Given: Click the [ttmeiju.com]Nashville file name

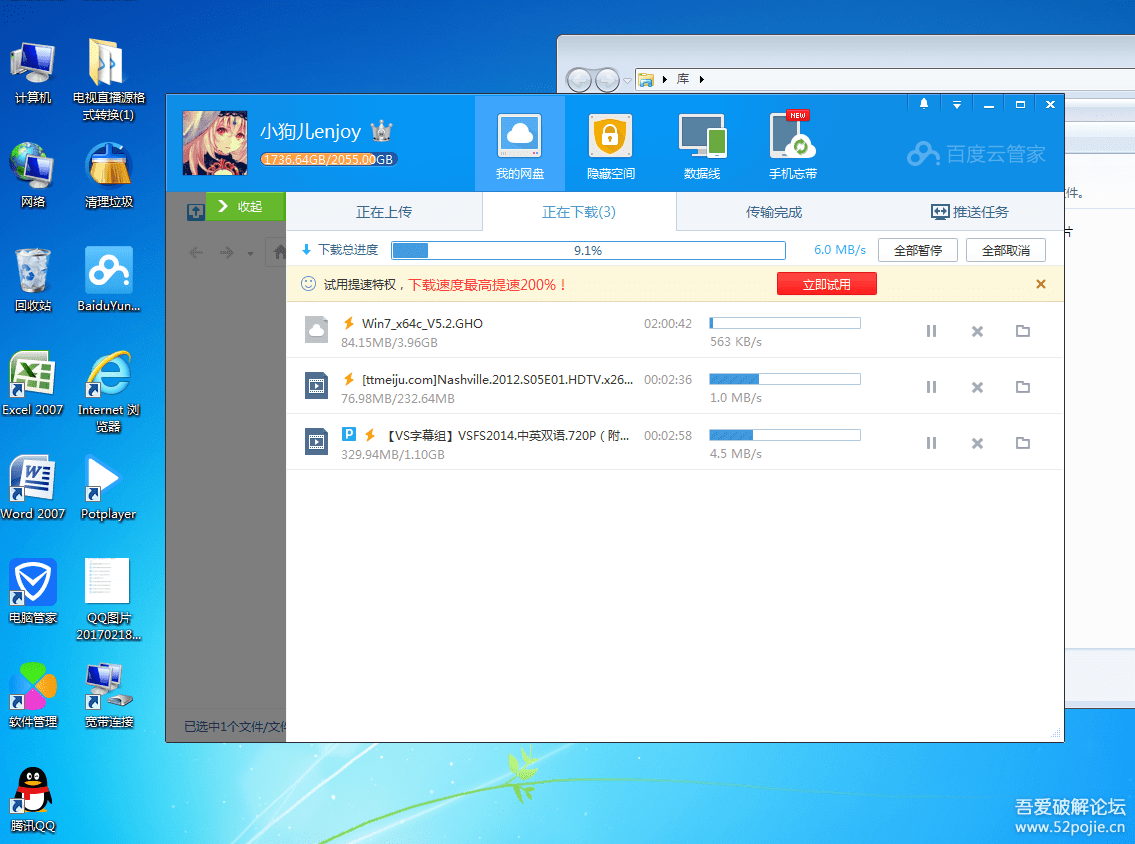Looking at the screenshot, I should click(x=497, y=379).
